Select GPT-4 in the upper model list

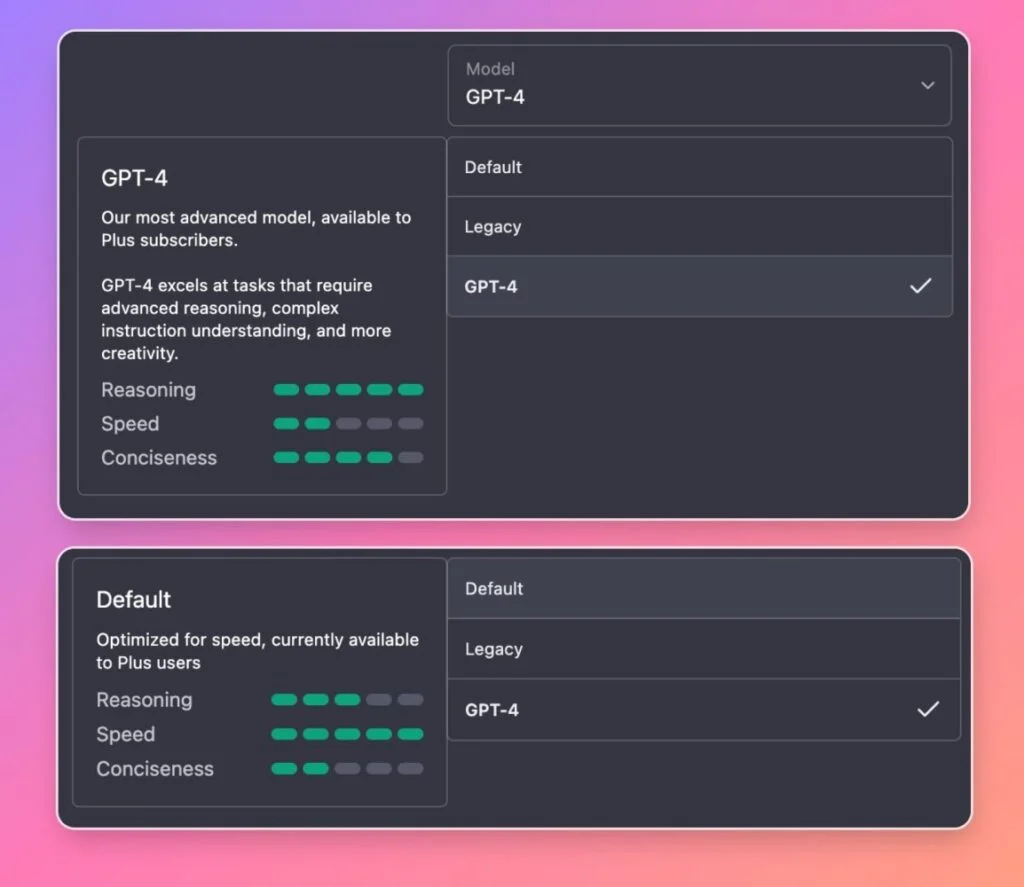(699, 286)
